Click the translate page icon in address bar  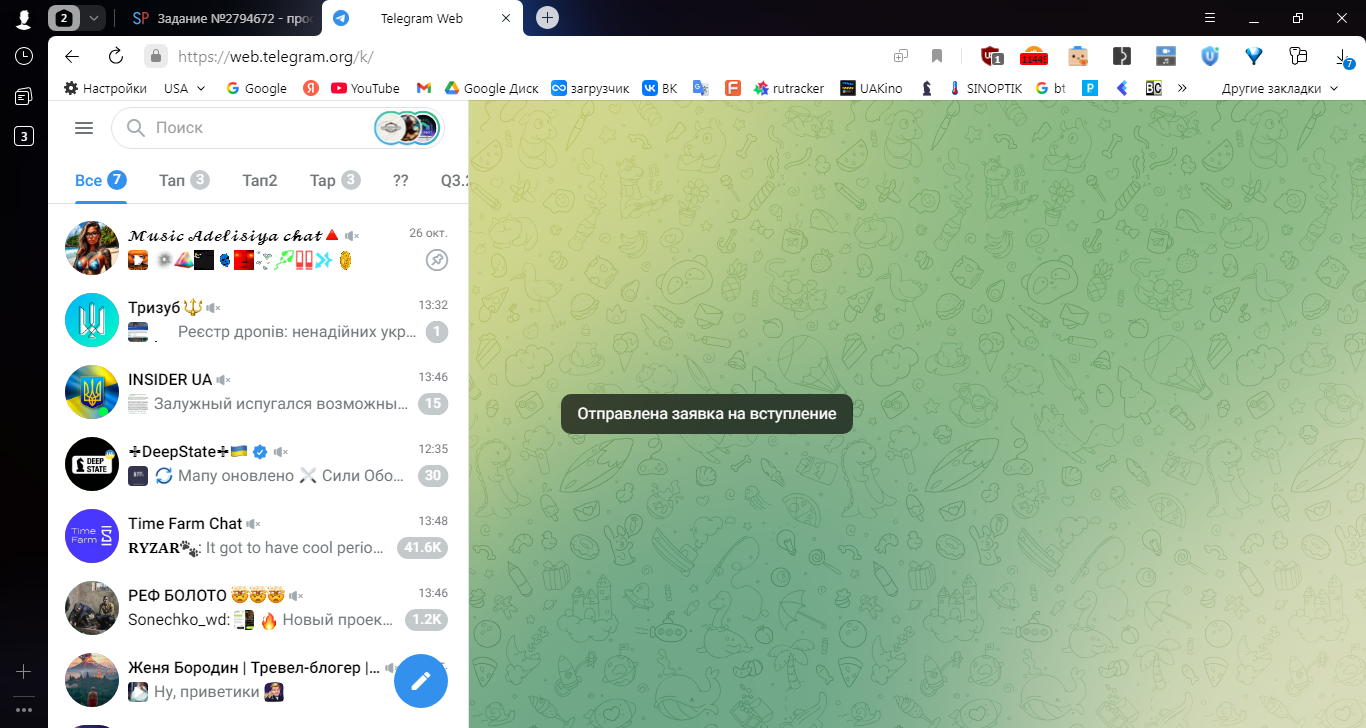click(901, 56)
